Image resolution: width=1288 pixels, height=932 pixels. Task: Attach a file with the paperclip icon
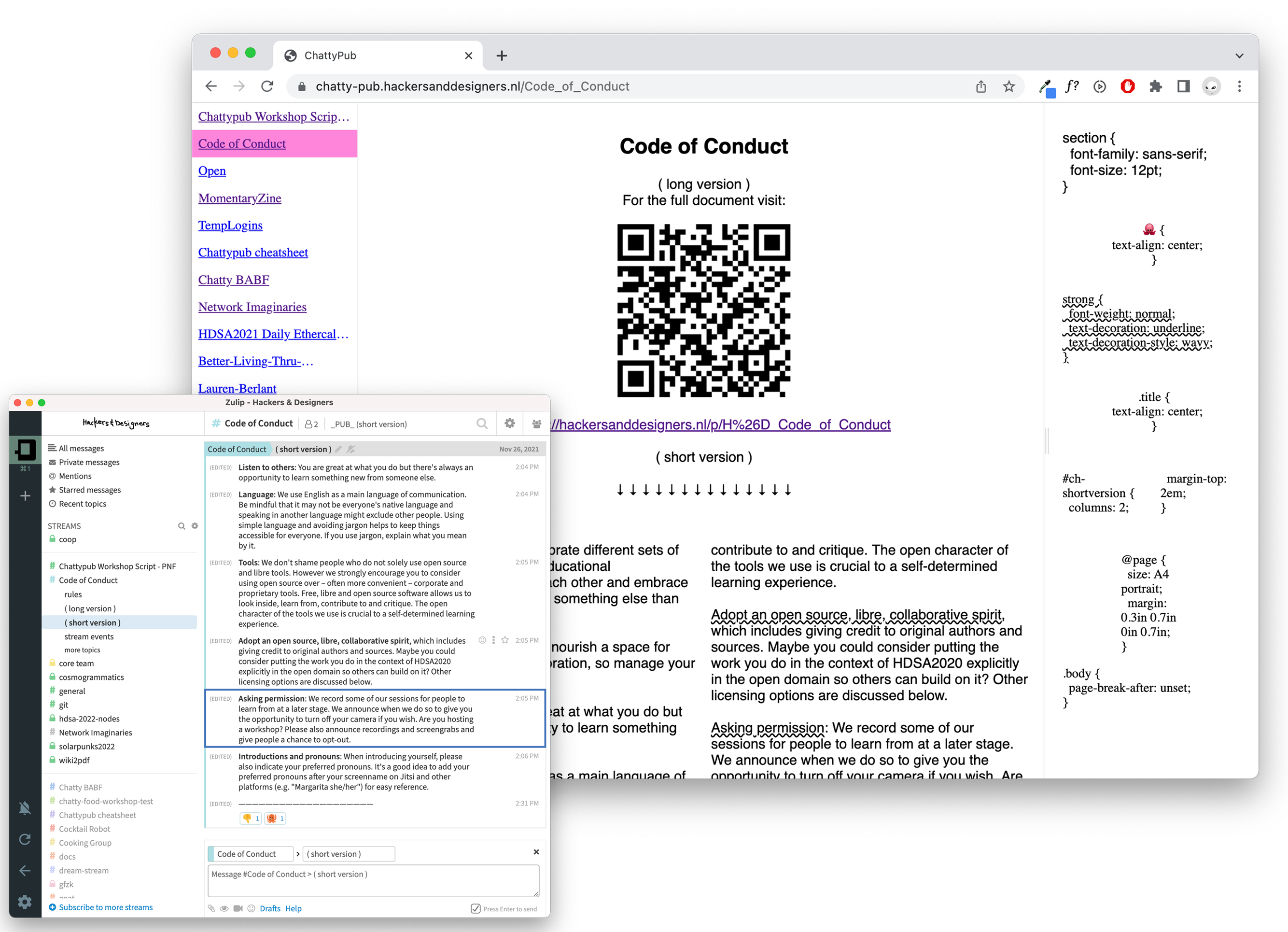coord(212,908)
